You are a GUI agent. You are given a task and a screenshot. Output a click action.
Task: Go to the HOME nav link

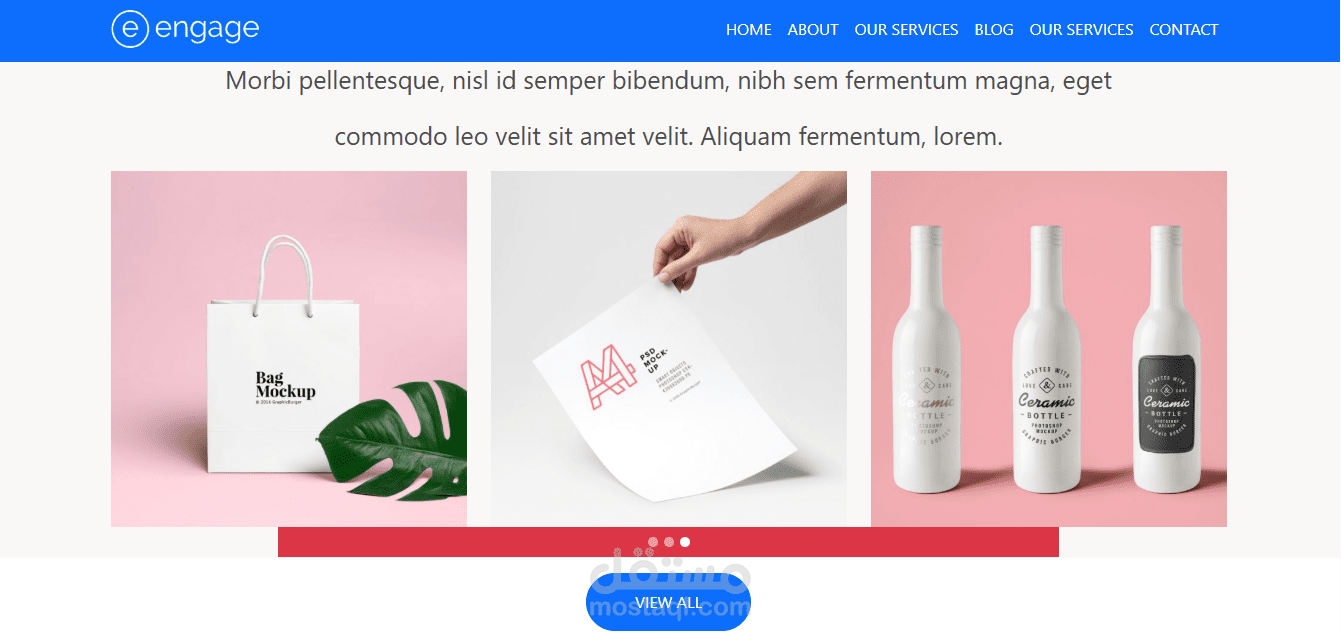coord(749,30)
